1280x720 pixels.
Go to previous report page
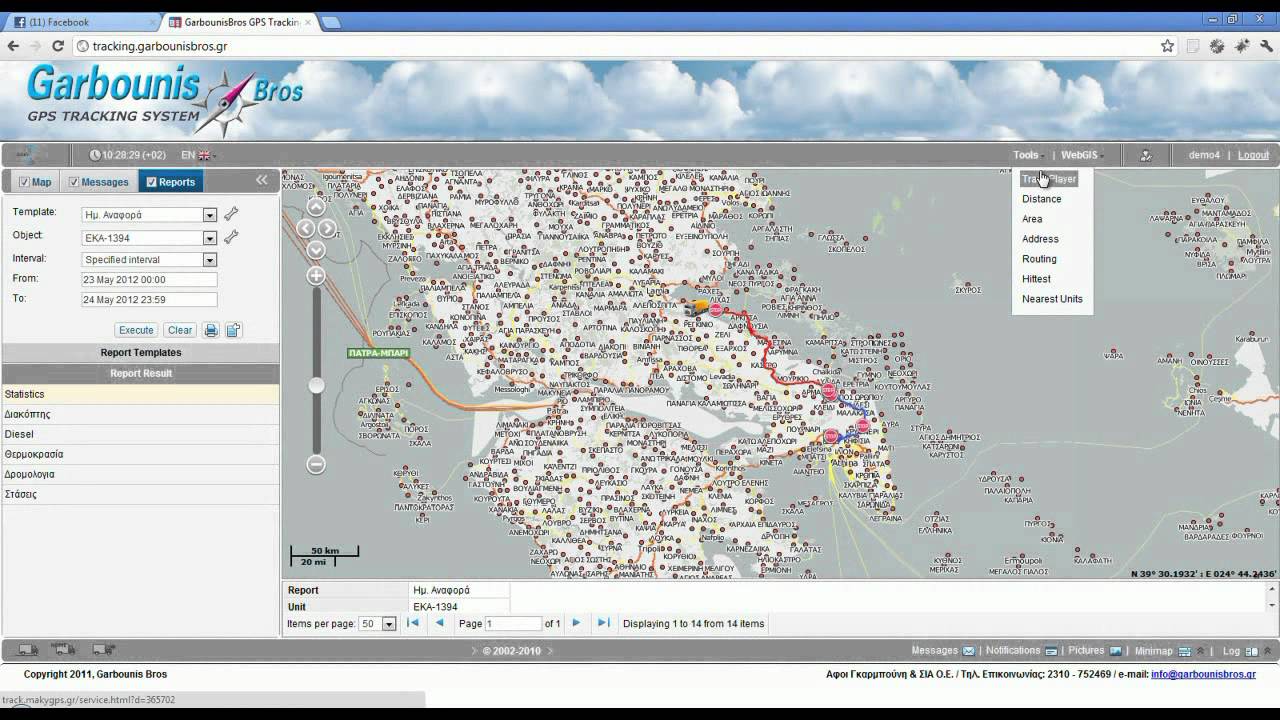[440, 623]
